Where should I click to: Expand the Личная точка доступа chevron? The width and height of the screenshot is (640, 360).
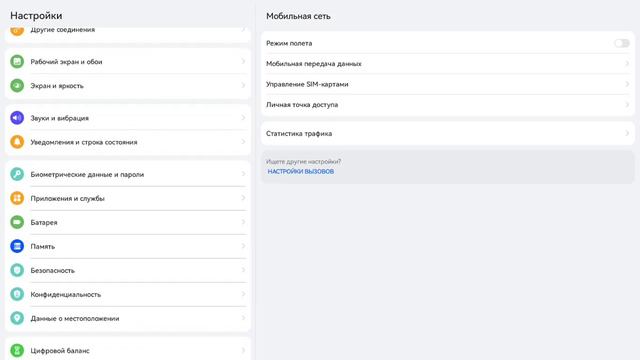coord(627,105)
